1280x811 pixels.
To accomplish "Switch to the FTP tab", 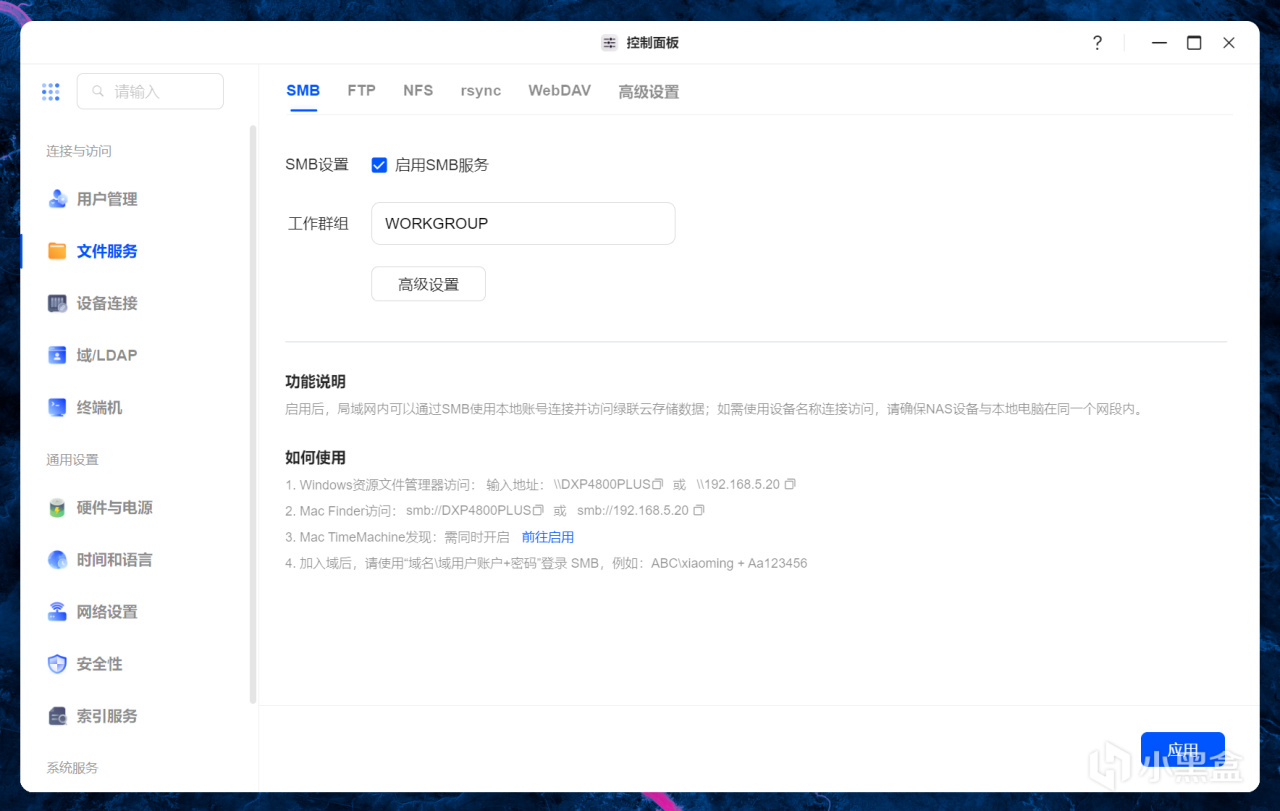I will [x=362, y=91].
